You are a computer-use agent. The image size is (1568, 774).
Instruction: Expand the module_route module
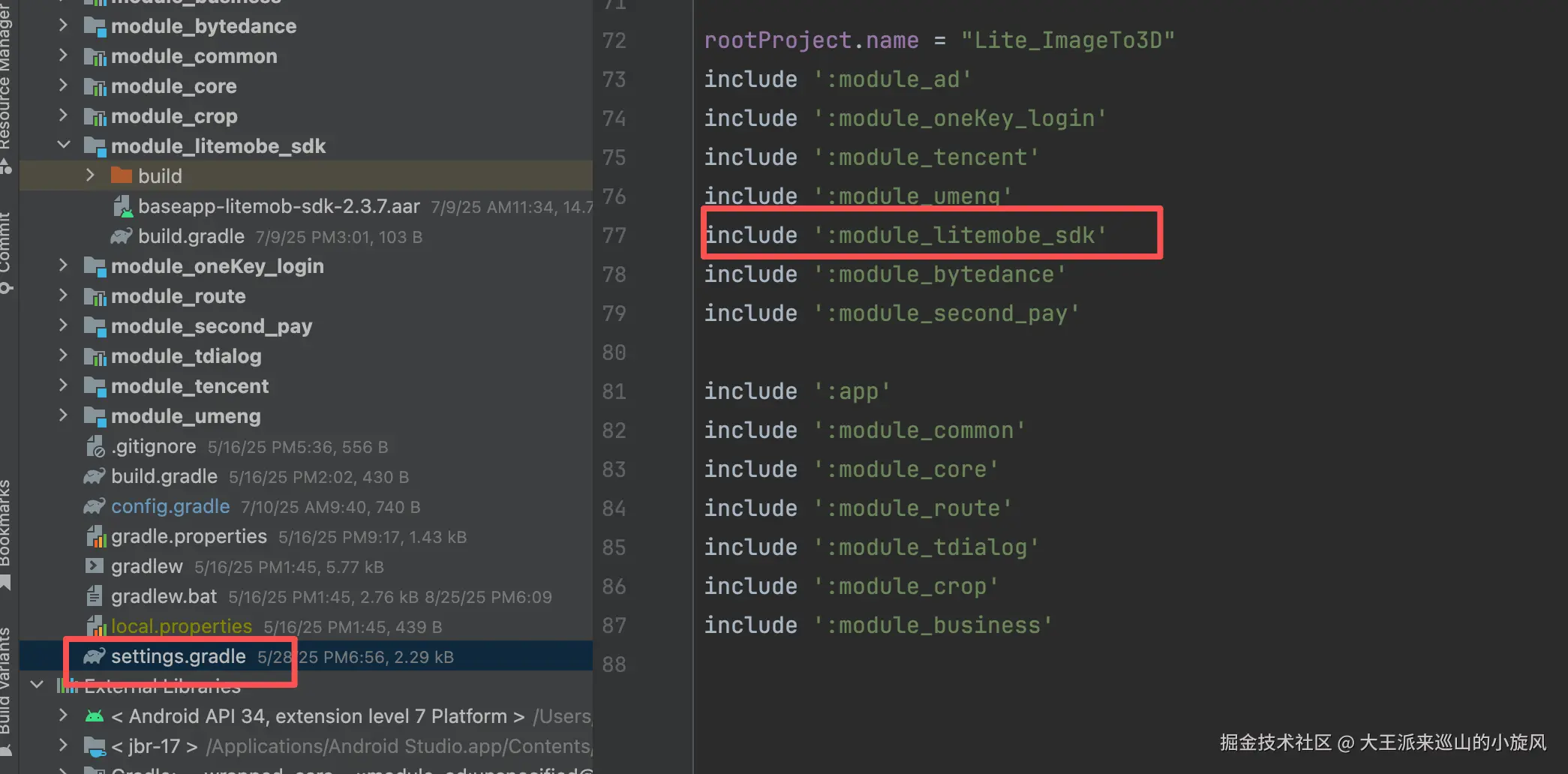pos(64,295)
